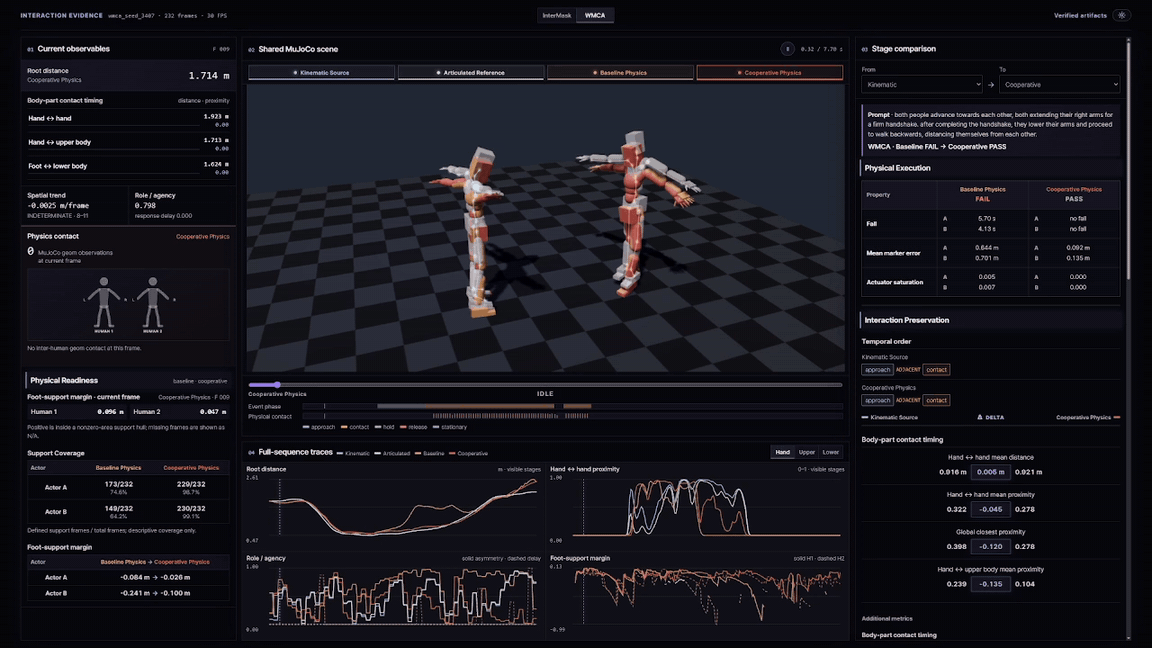Viewport: 1152px width, 648px height.
Task: Click the hold legend entry
Action: (384, 427)
